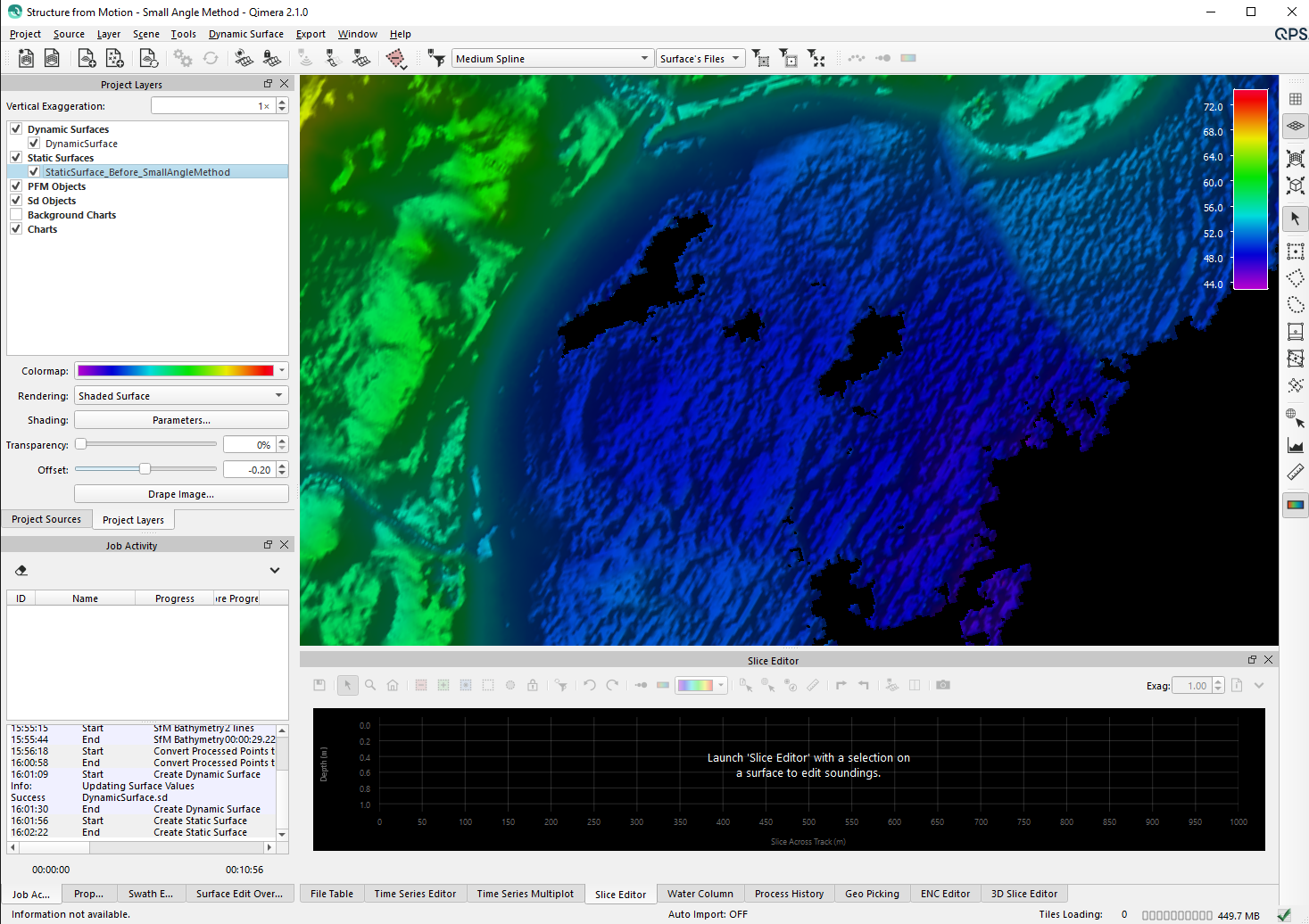The height and width of the screenshot is (924, 1309).
Task: Switch to the Water Column tab
Action: (x=700, y=894)
